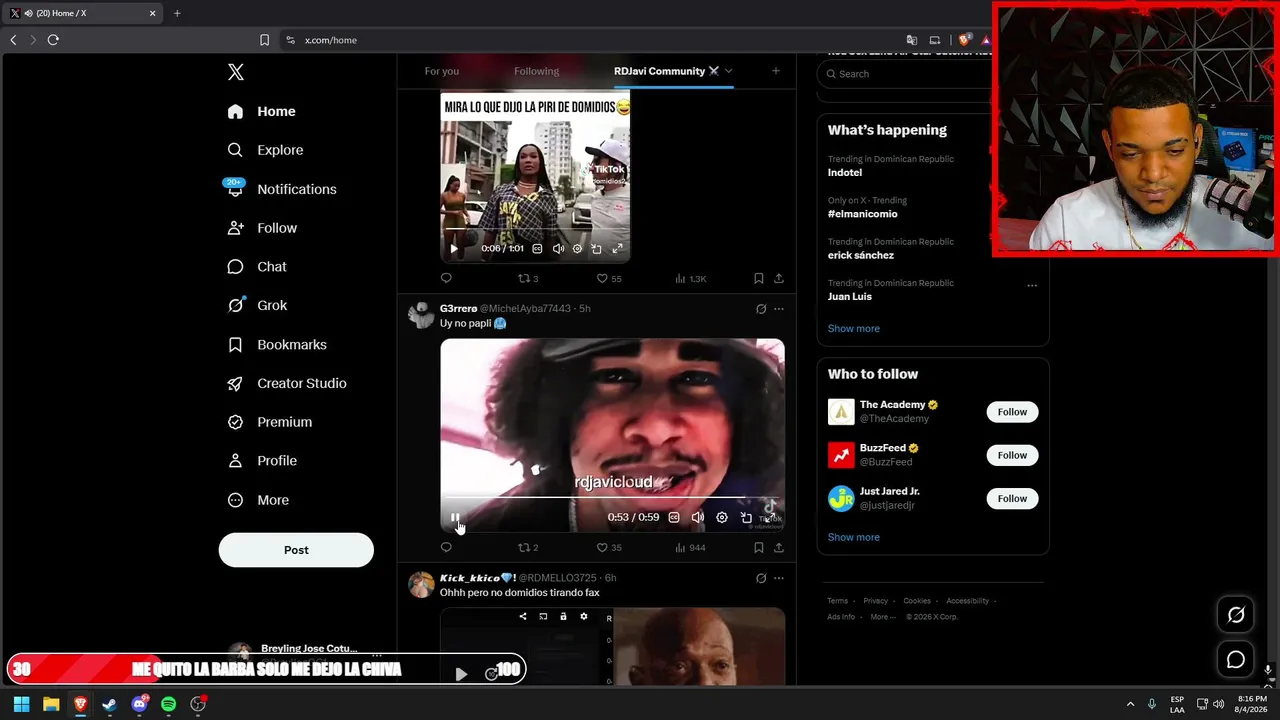Screen dimensions: 1280x720
Task: Click the X search field
Action: [905, 74]
